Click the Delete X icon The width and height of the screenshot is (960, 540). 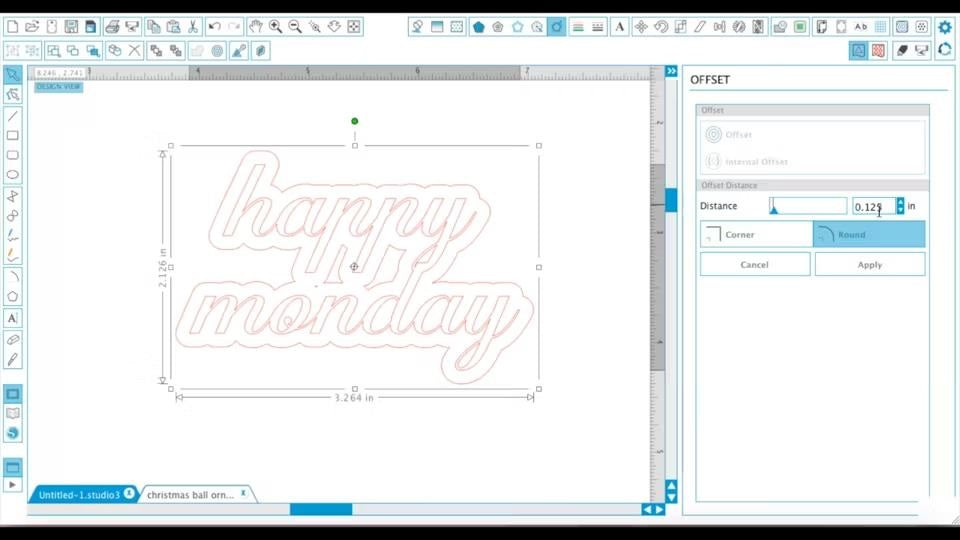pos(134,51)
